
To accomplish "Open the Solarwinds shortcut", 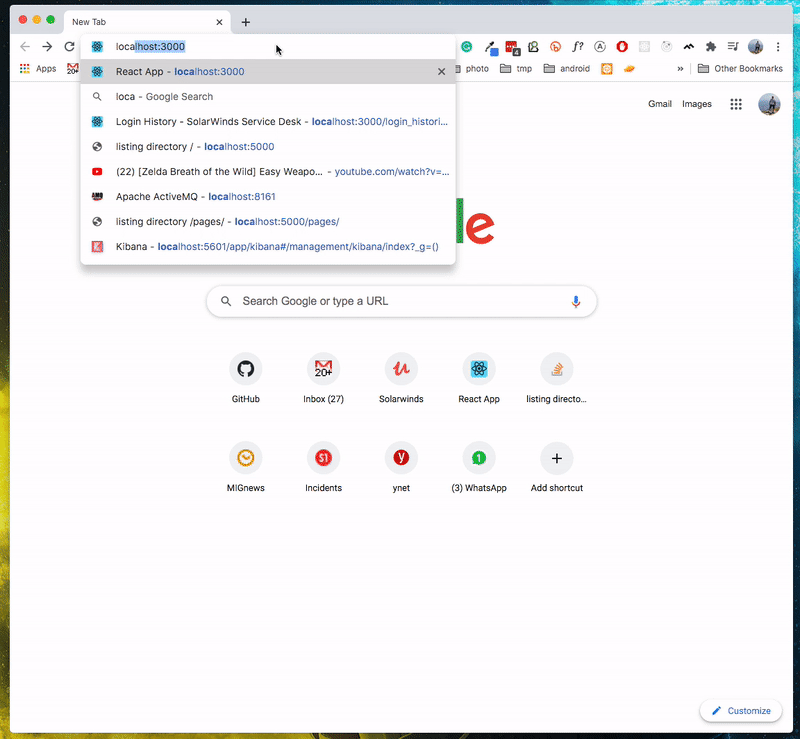I will click(x=401, y=378).
